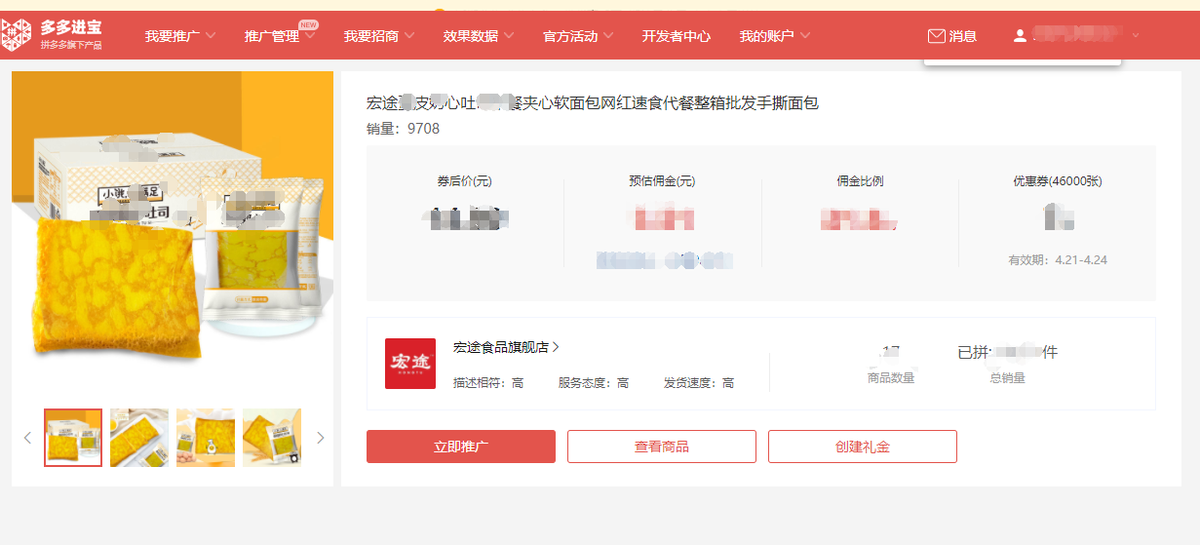Open the 消息 envelope icon
This screenshot has height=545, width=1200.
936,36
